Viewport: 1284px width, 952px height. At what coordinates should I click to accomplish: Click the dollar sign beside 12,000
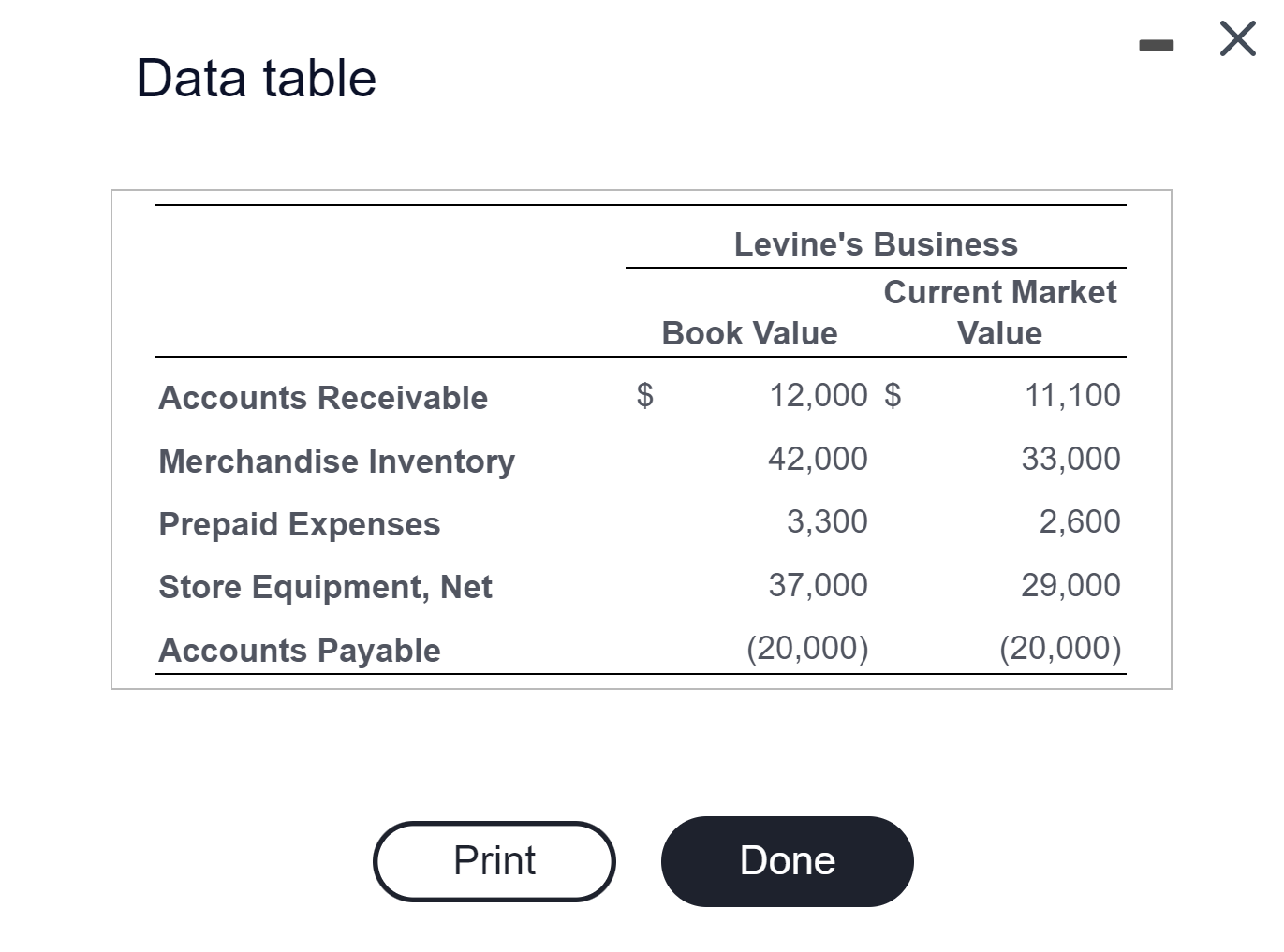click(645, 395)
